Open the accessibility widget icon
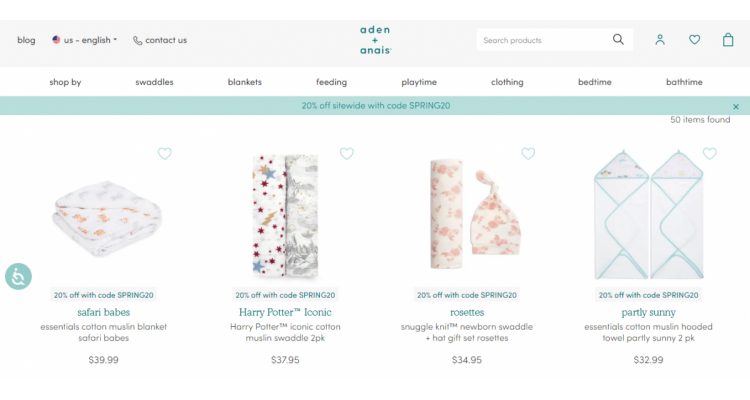This screenshot has width=750, height=400. [18, 277]
